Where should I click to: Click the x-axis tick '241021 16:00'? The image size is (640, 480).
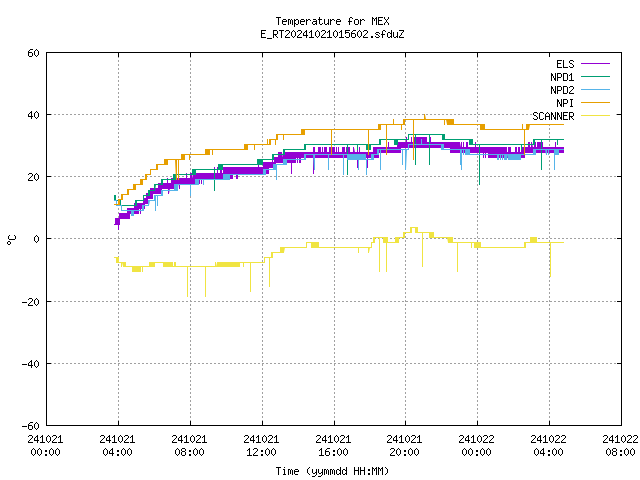coord(333,446)
